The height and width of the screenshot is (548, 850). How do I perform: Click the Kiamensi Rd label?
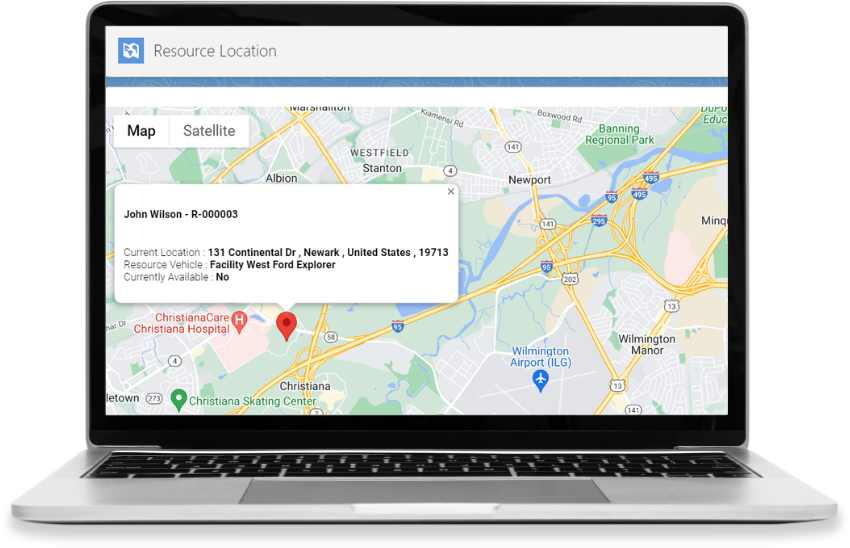[442, 118]
